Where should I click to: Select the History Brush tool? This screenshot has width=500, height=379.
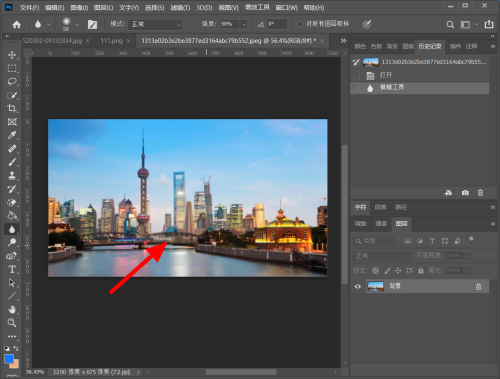[x=12, y=189]
